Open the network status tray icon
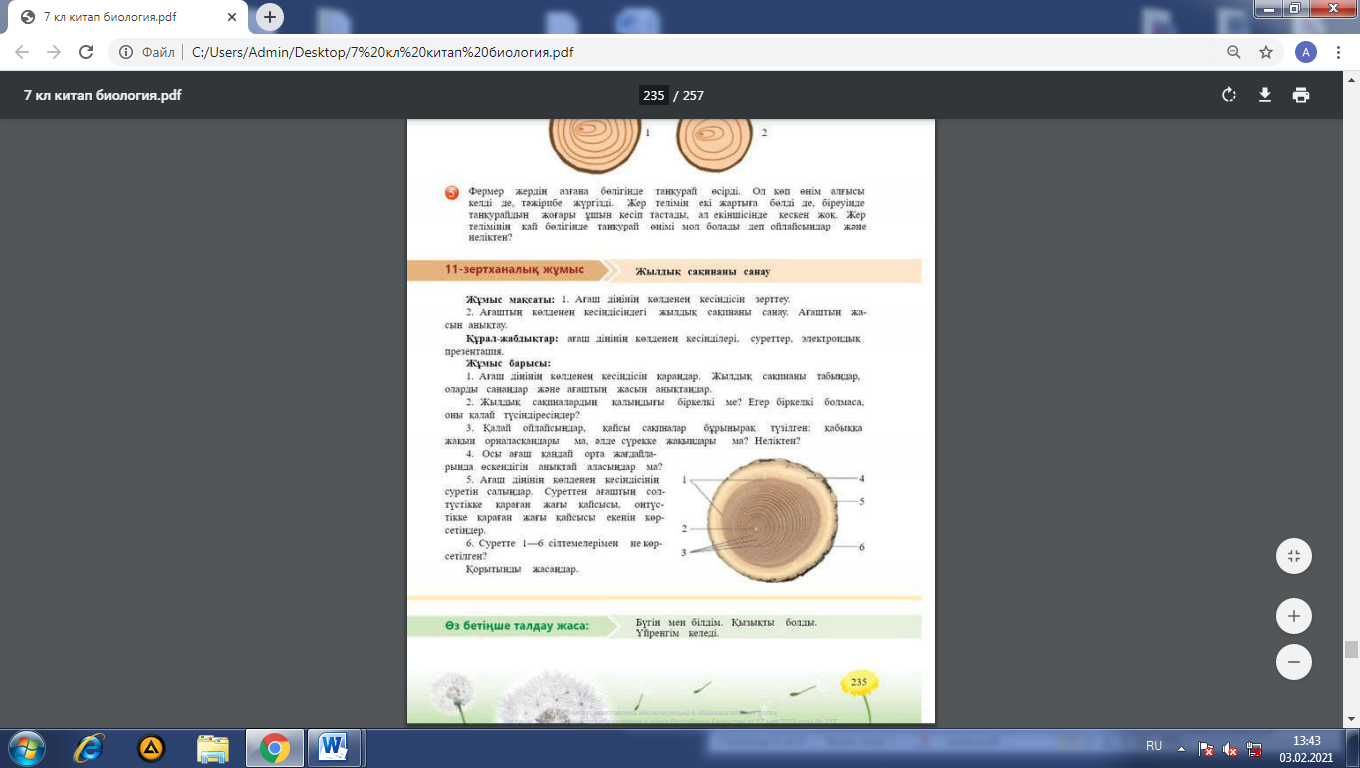Screen dimensions: 1360x768 click(1254, 749)
